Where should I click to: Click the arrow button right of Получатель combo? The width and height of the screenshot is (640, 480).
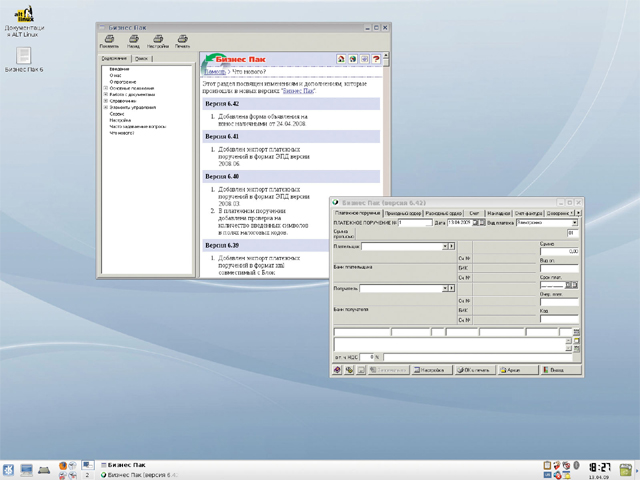click(451, 288)
